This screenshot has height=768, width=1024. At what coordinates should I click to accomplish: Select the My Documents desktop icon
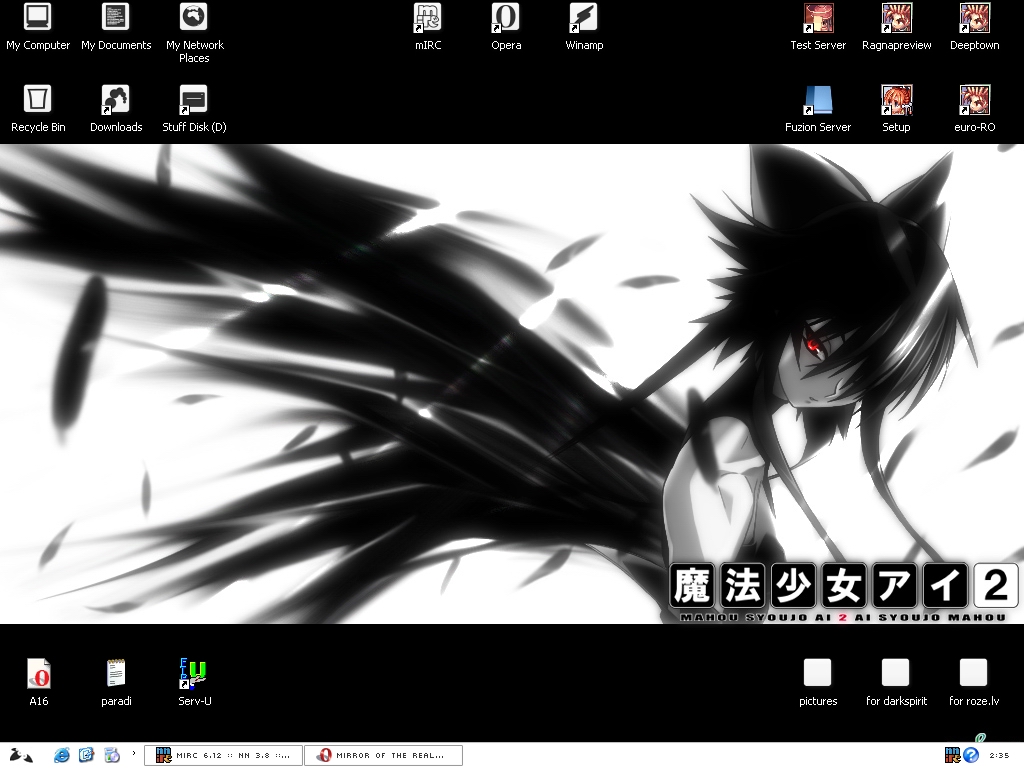116,17
